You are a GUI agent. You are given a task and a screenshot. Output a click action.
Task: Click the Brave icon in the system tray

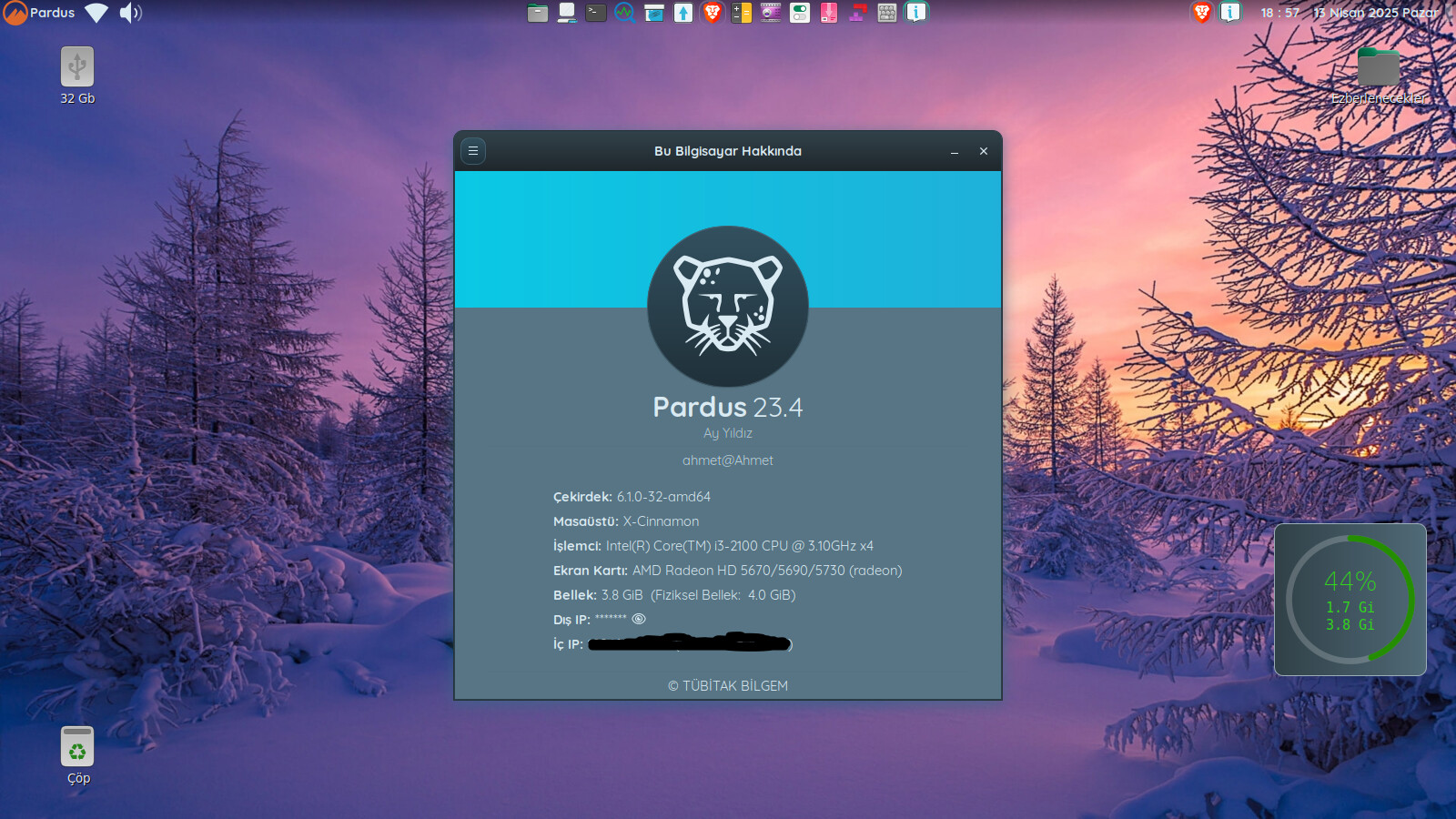tap(1201, 13)
